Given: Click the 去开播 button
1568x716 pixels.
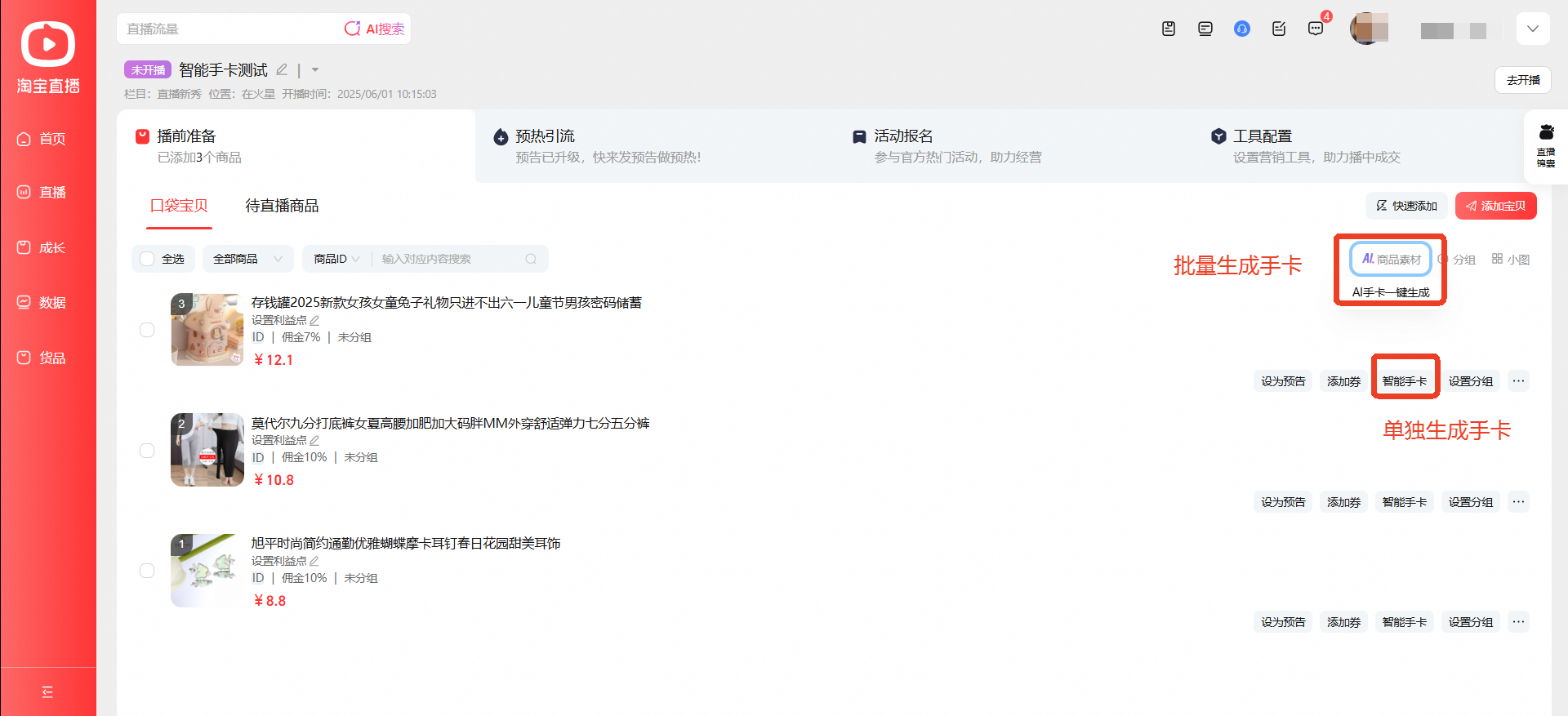Looking at the screenshot, I should tap(1523, 80).
